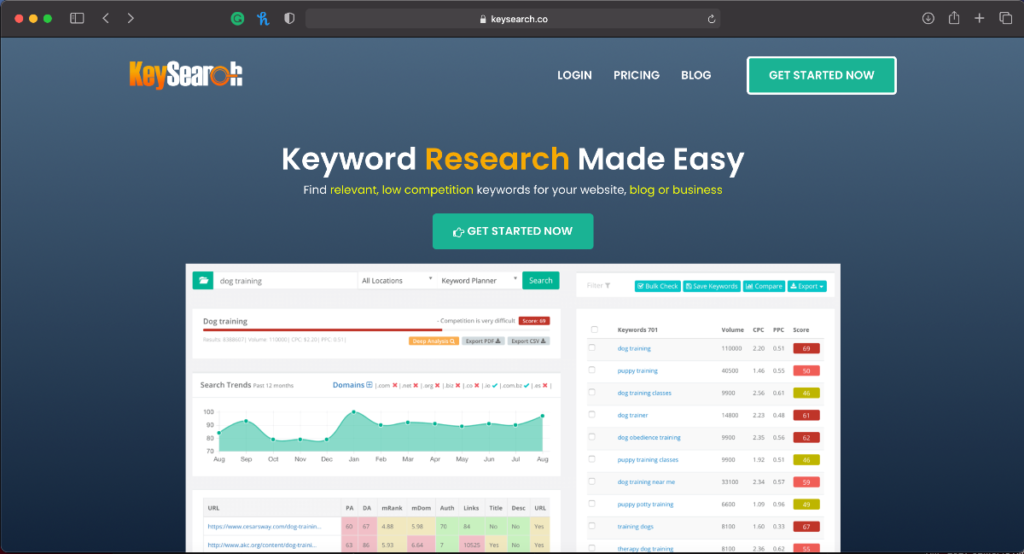Screen dimensions: 1024x554
Task: Click the Compare button
Action: (x=764, y=286)
